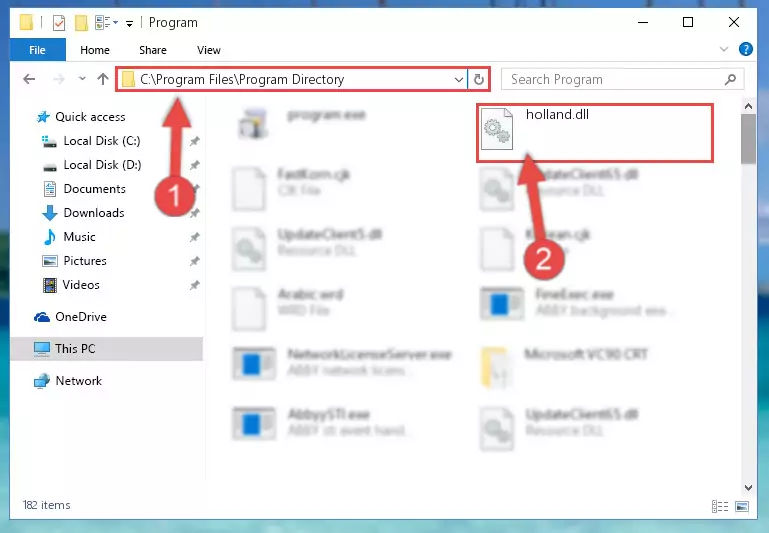
Task: Open the Customize Quick Access Toolbar dropdown
Action: (x=129, y=23)
